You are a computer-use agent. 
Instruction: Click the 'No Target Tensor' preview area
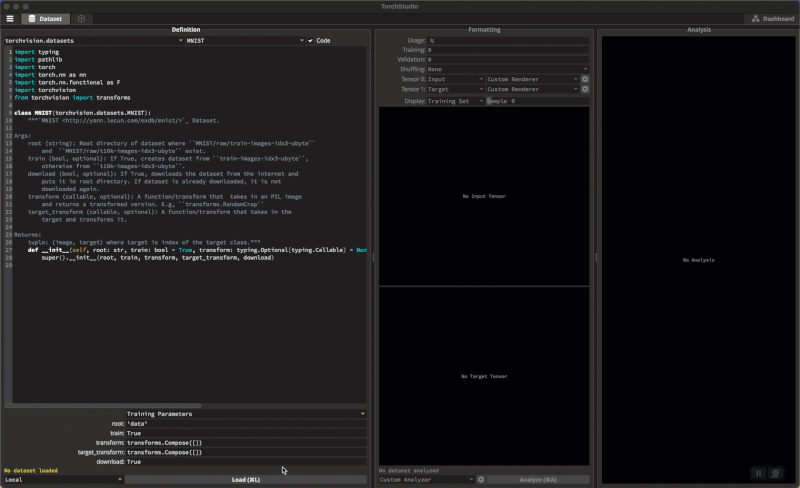[x=484, y=376]
